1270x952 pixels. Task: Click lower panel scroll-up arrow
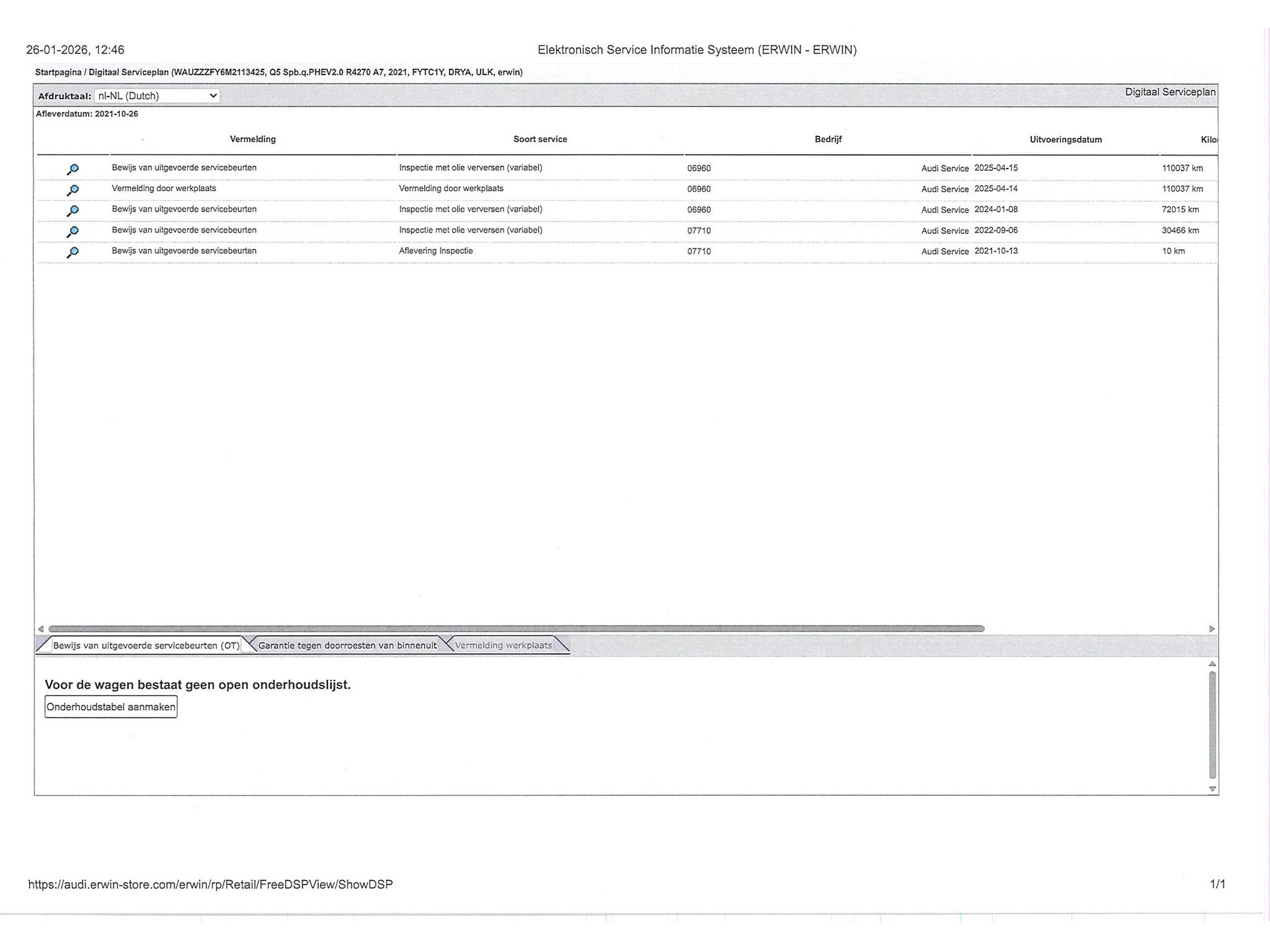pos(1212,664)
